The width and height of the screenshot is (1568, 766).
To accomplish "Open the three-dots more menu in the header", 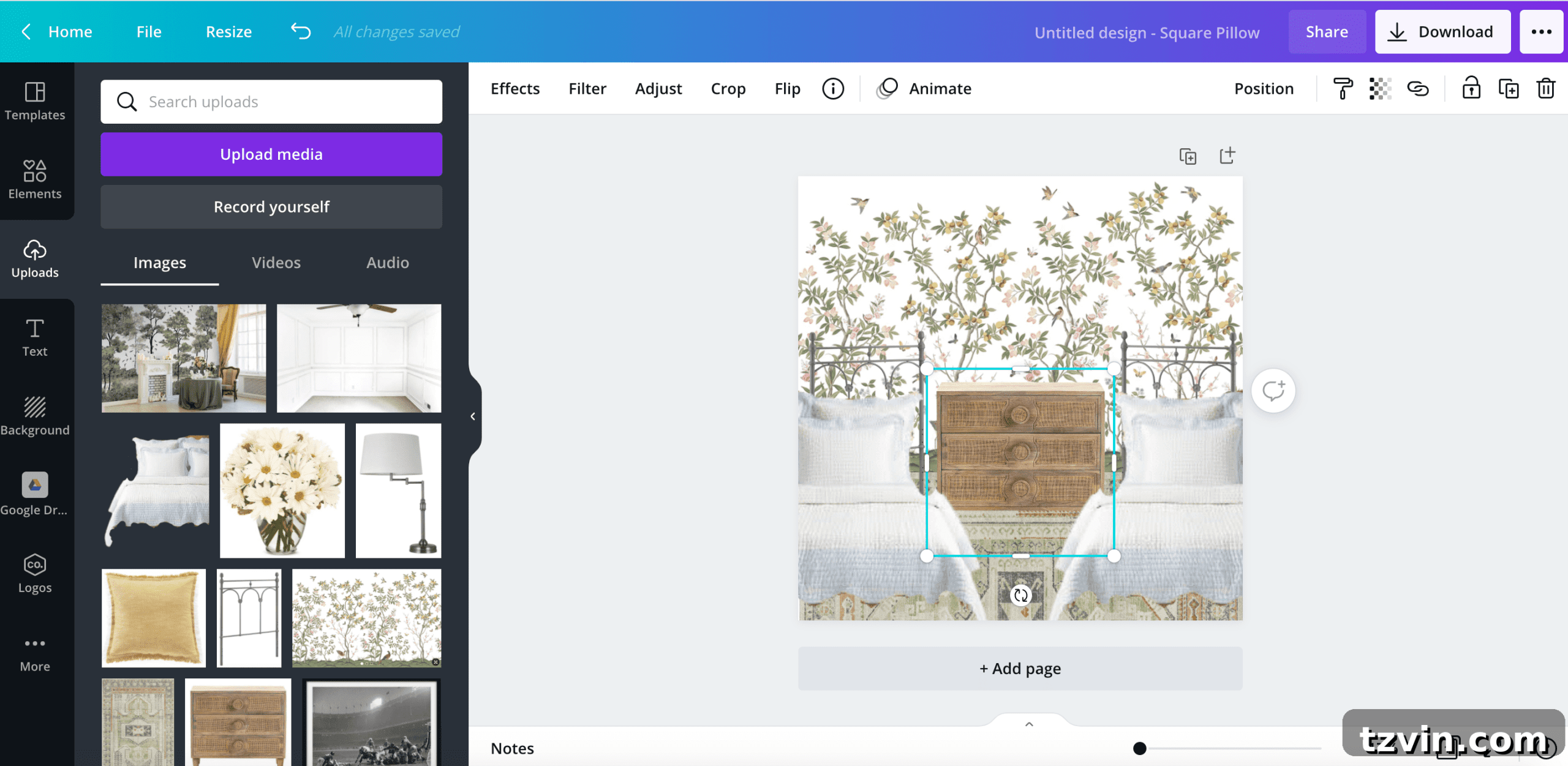I will (x=1542, y=32).
